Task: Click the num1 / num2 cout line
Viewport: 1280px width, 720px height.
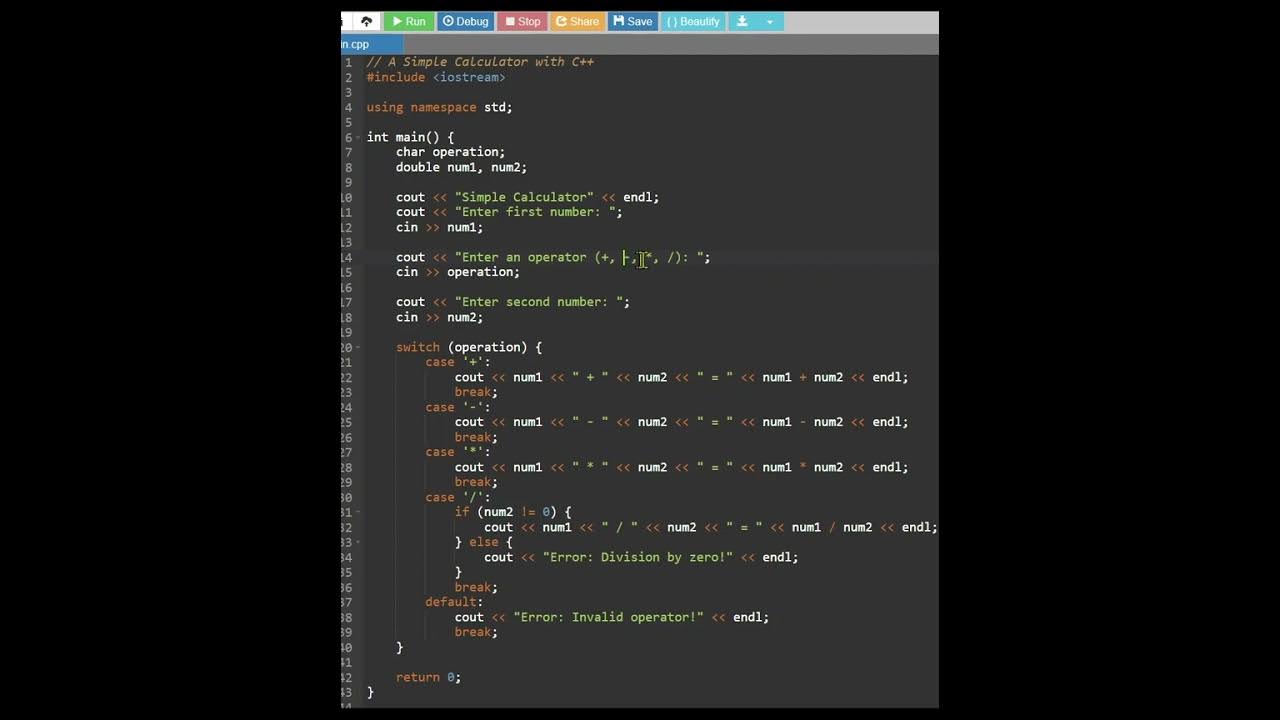Action: [x=711, y=527]
